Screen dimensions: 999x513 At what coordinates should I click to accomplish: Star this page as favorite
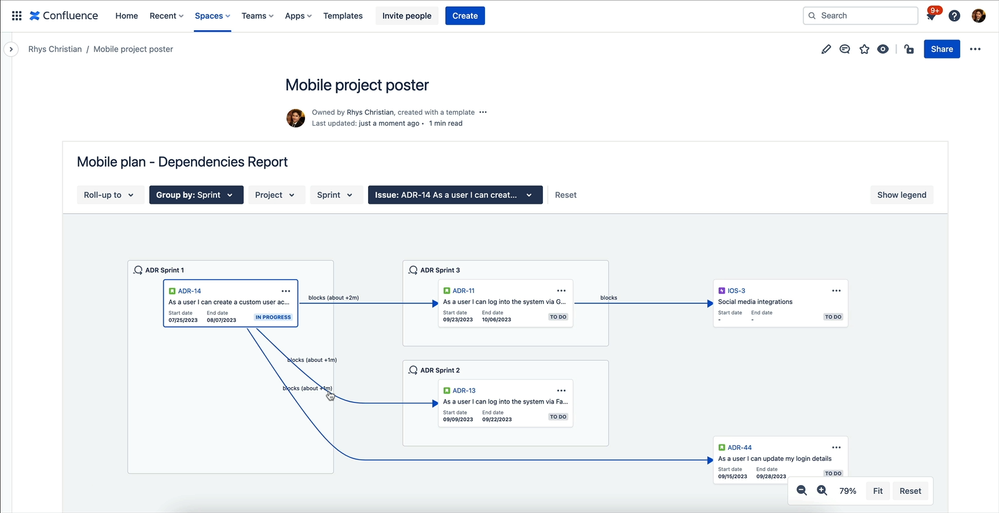coord(864,49)
